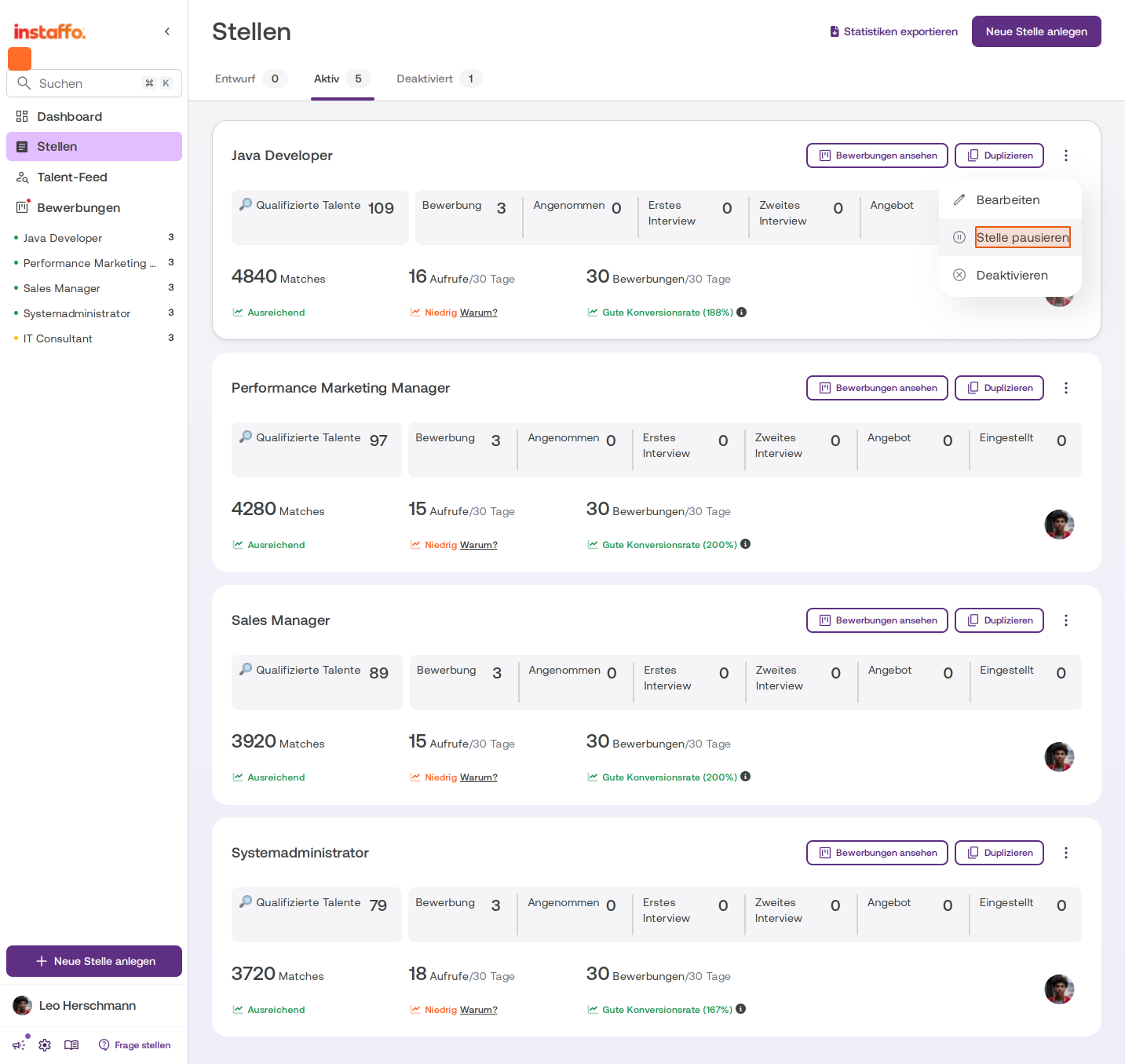The image size is (1125, 1064).
Task: Open Leo Herschmann user profile
Action: point(75,1006)
